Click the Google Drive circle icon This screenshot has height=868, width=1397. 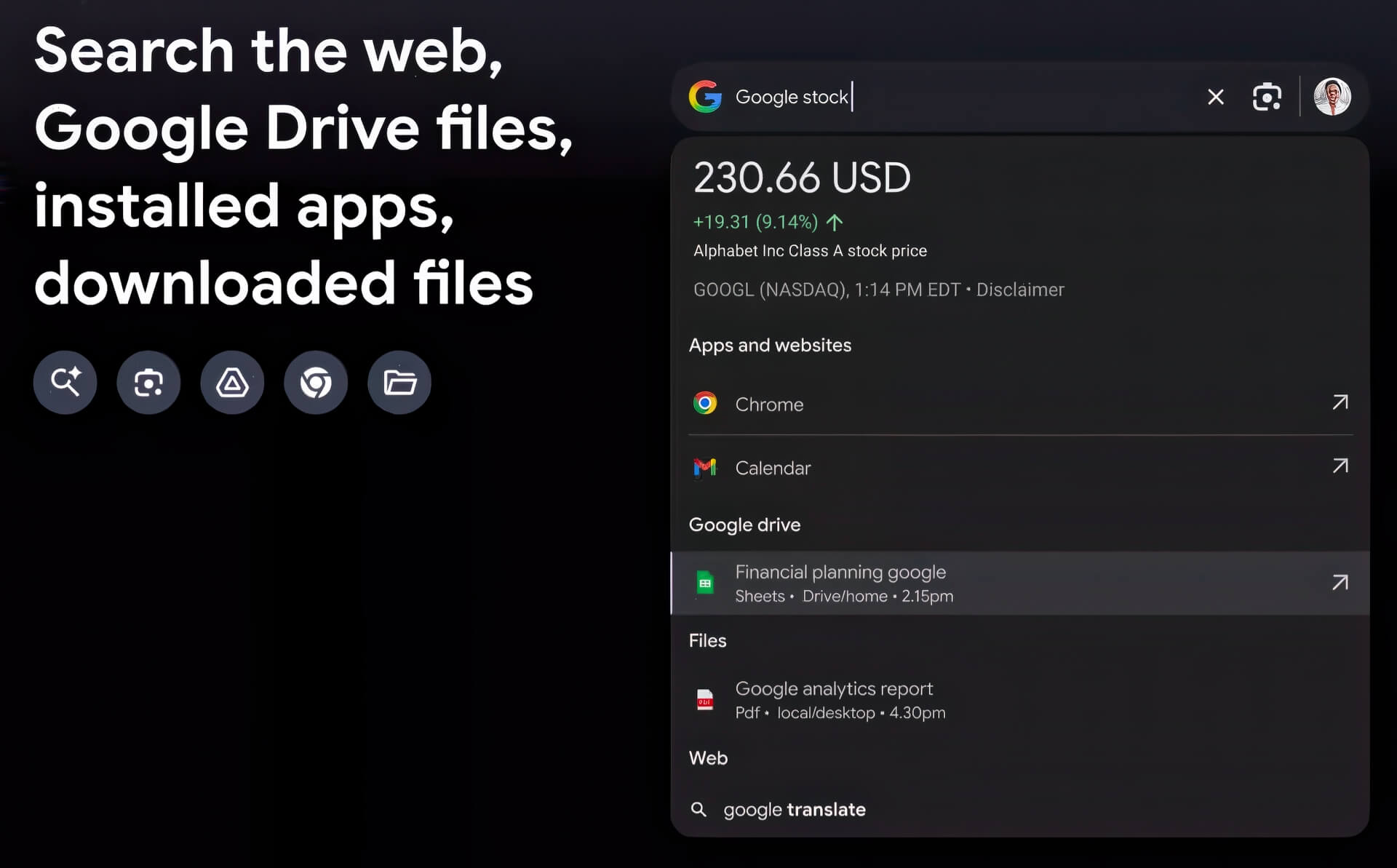point(232,383)
